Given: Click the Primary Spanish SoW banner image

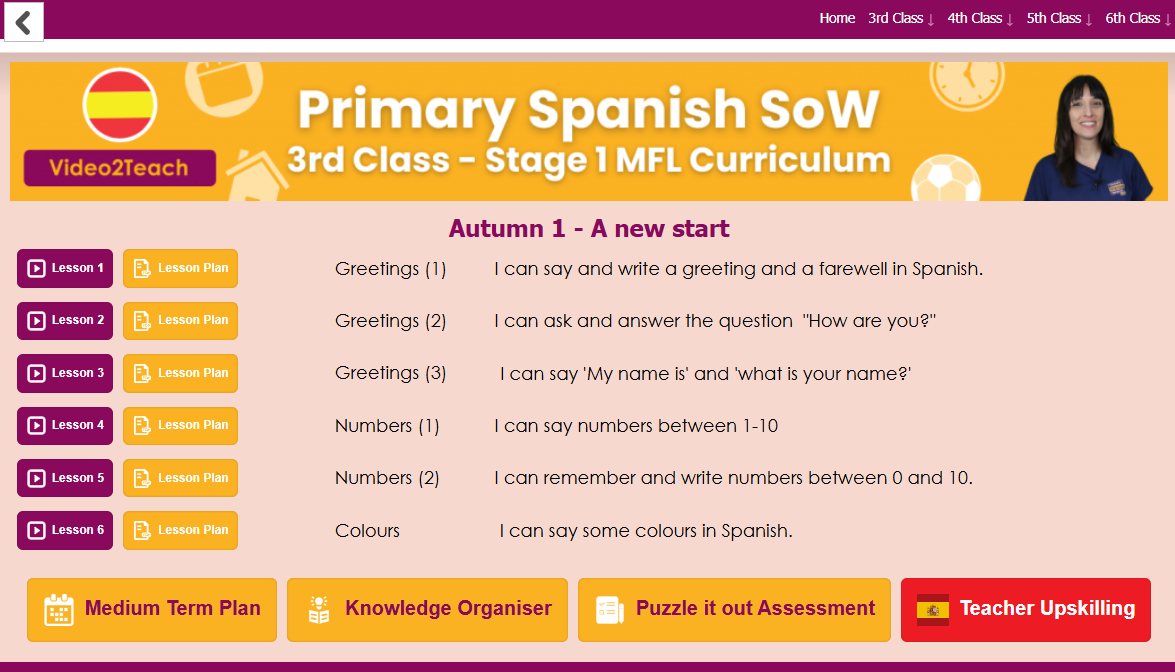Looking at the screenshot, I should pyautogui.click(x=588, y=132).
